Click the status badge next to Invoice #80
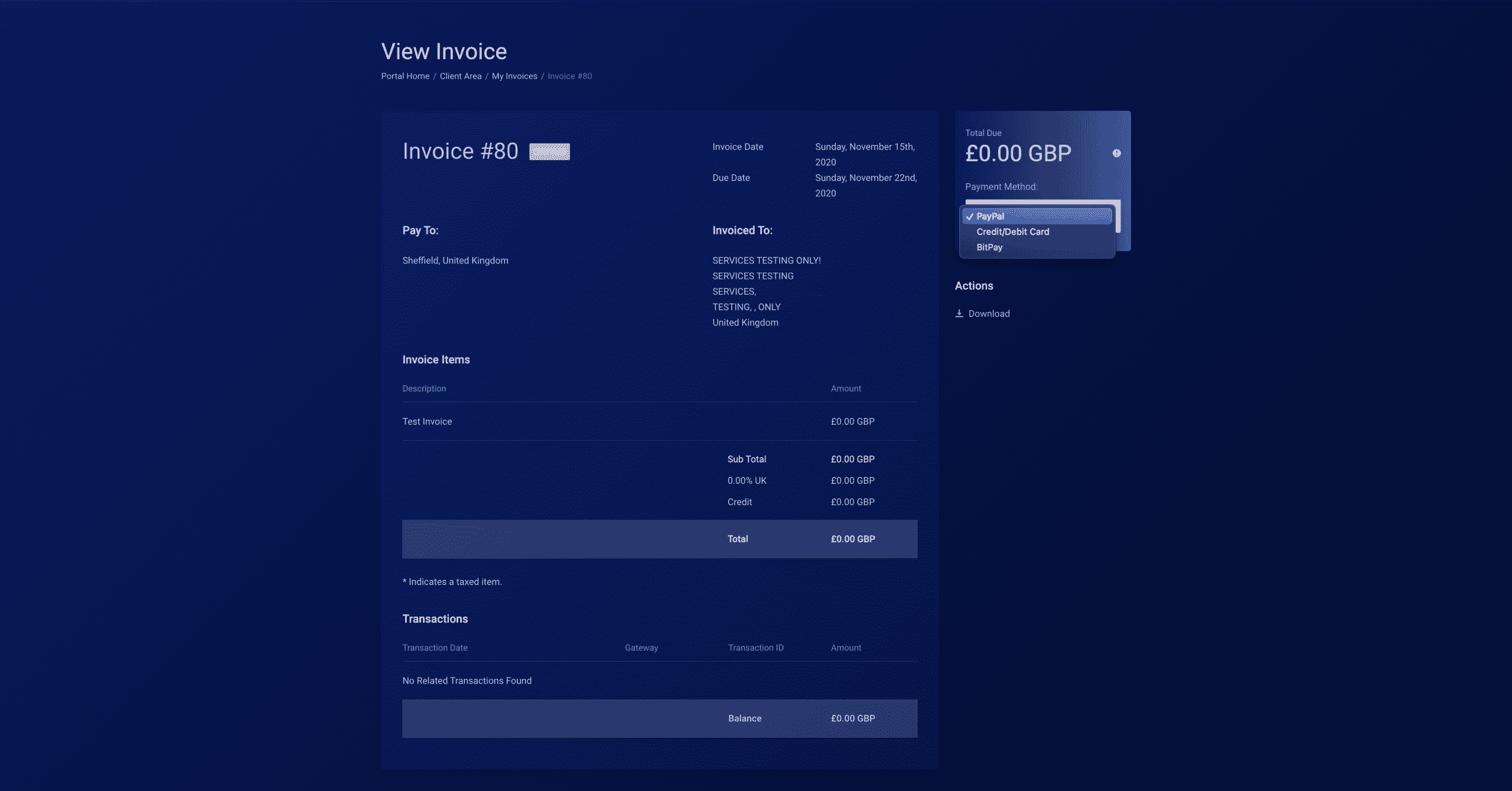 [x=549, y=152]
